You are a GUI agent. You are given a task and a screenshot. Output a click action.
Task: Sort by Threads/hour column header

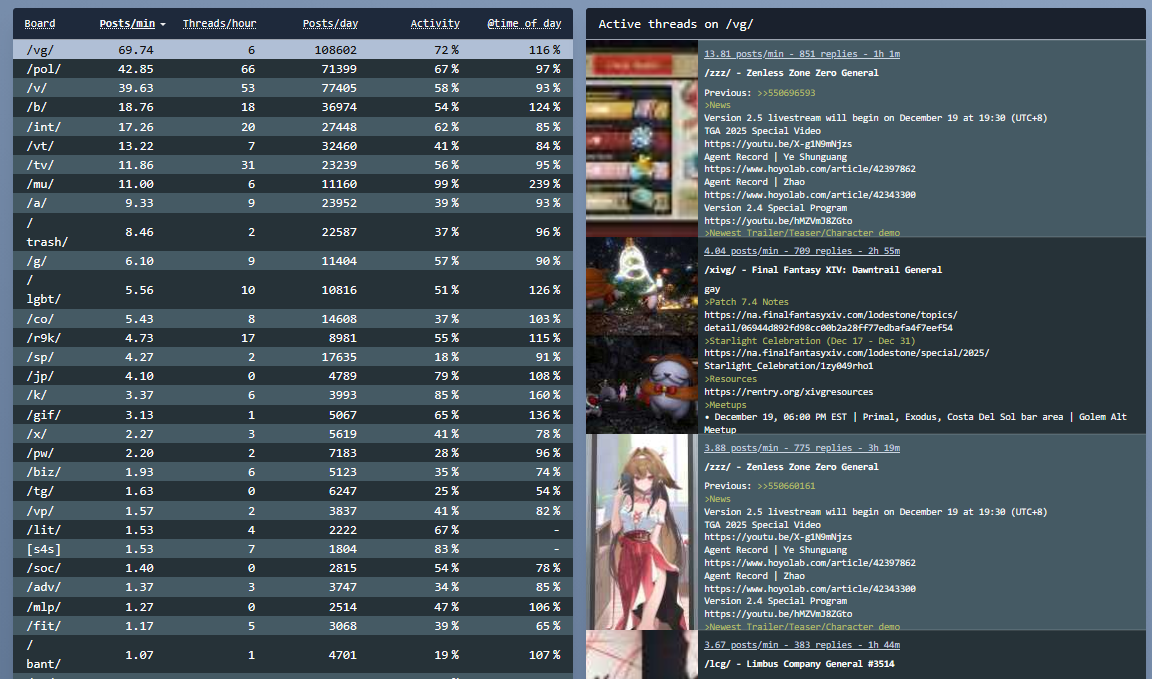219,24
